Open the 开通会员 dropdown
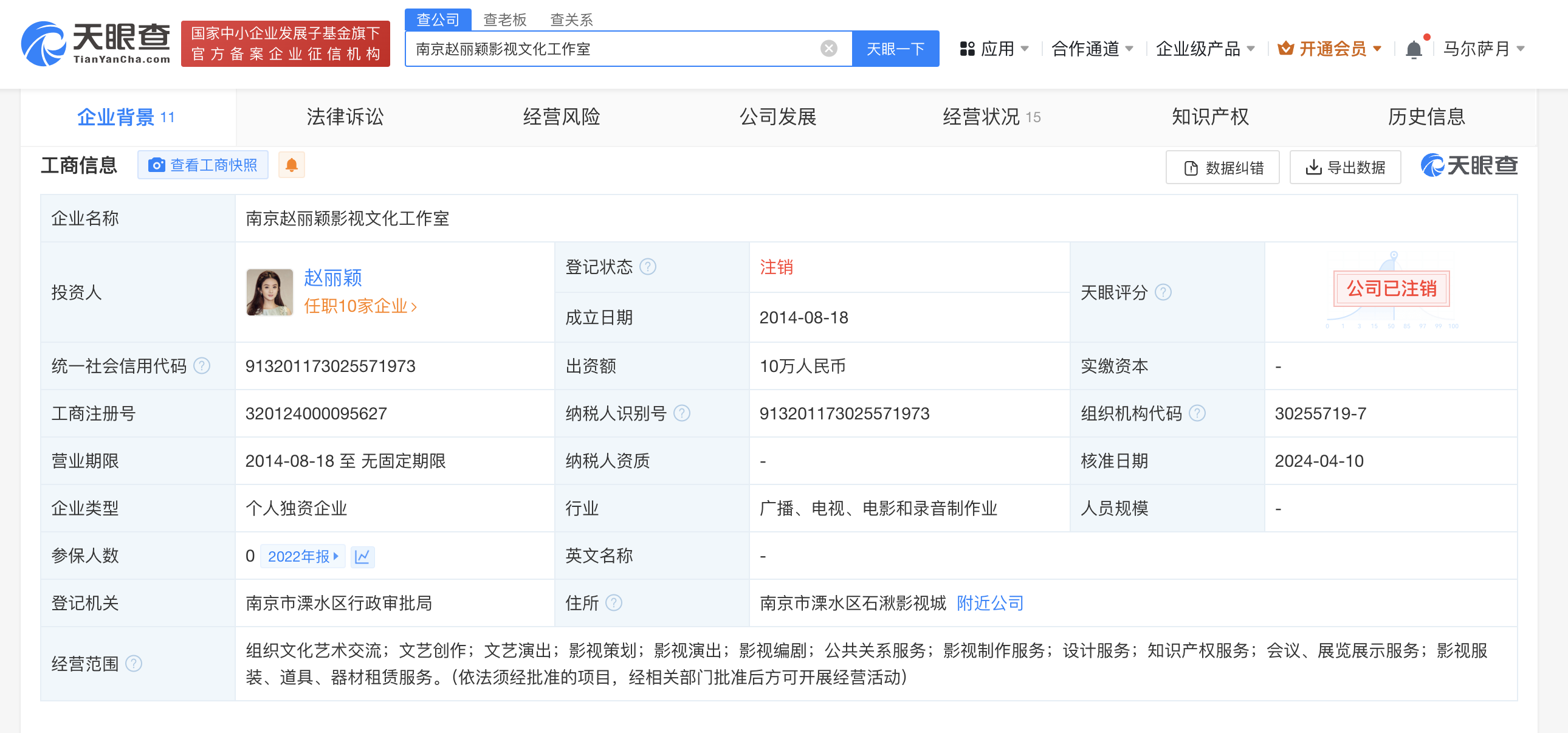 [1330, 48]
